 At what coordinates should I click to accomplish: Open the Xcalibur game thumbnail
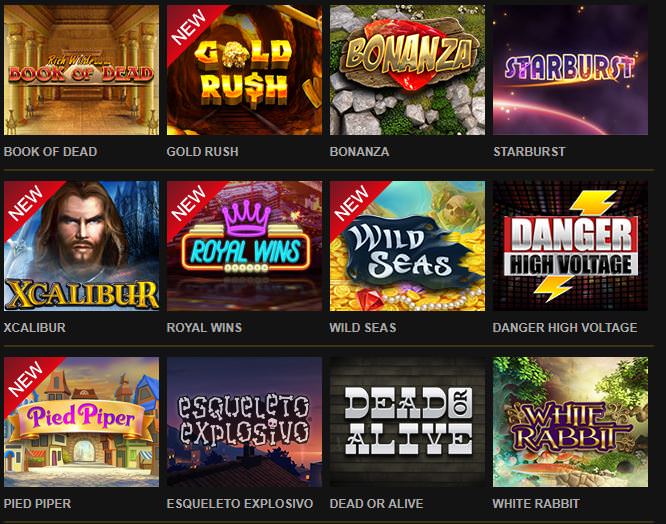coord(81,246)
